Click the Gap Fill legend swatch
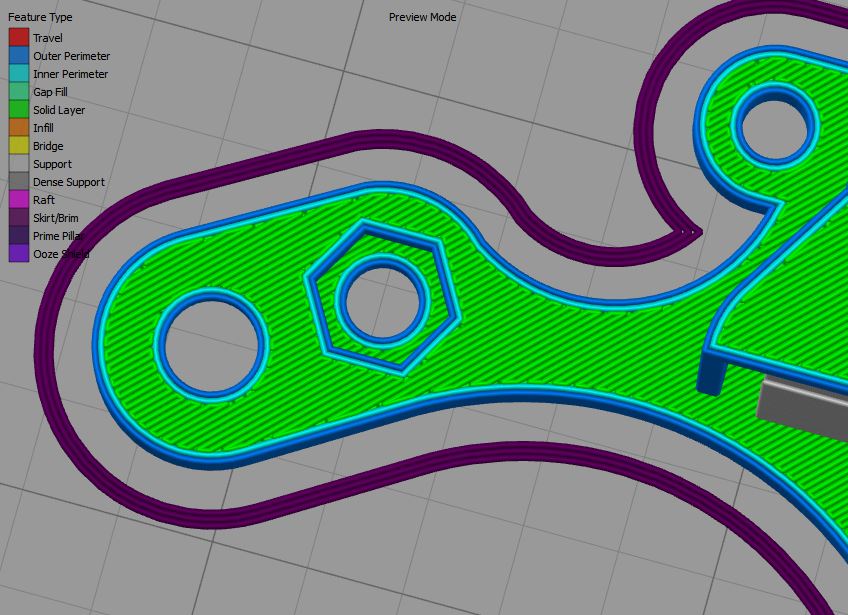This screenshot has width=848, height=615. [19, 92]
